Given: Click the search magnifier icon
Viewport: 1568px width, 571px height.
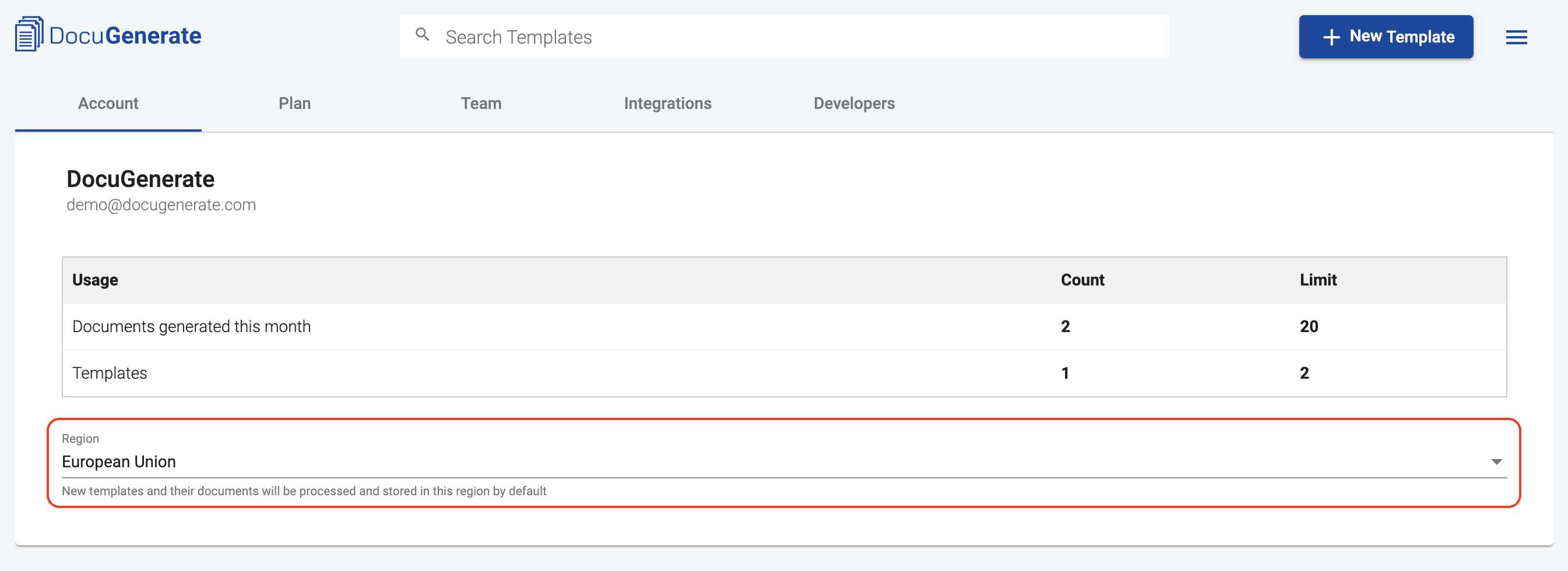Looking at the screenshot, I should pos(423,35).
